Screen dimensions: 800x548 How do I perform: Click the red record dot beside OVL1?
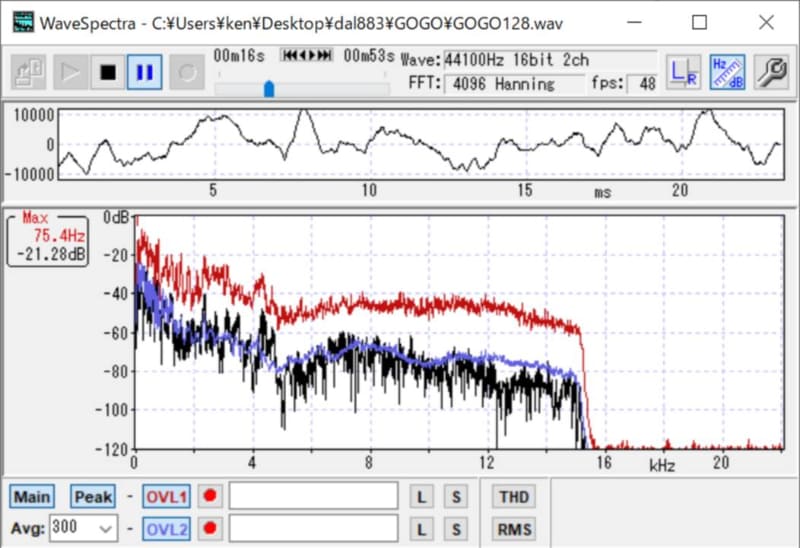(x=210, y=496)
